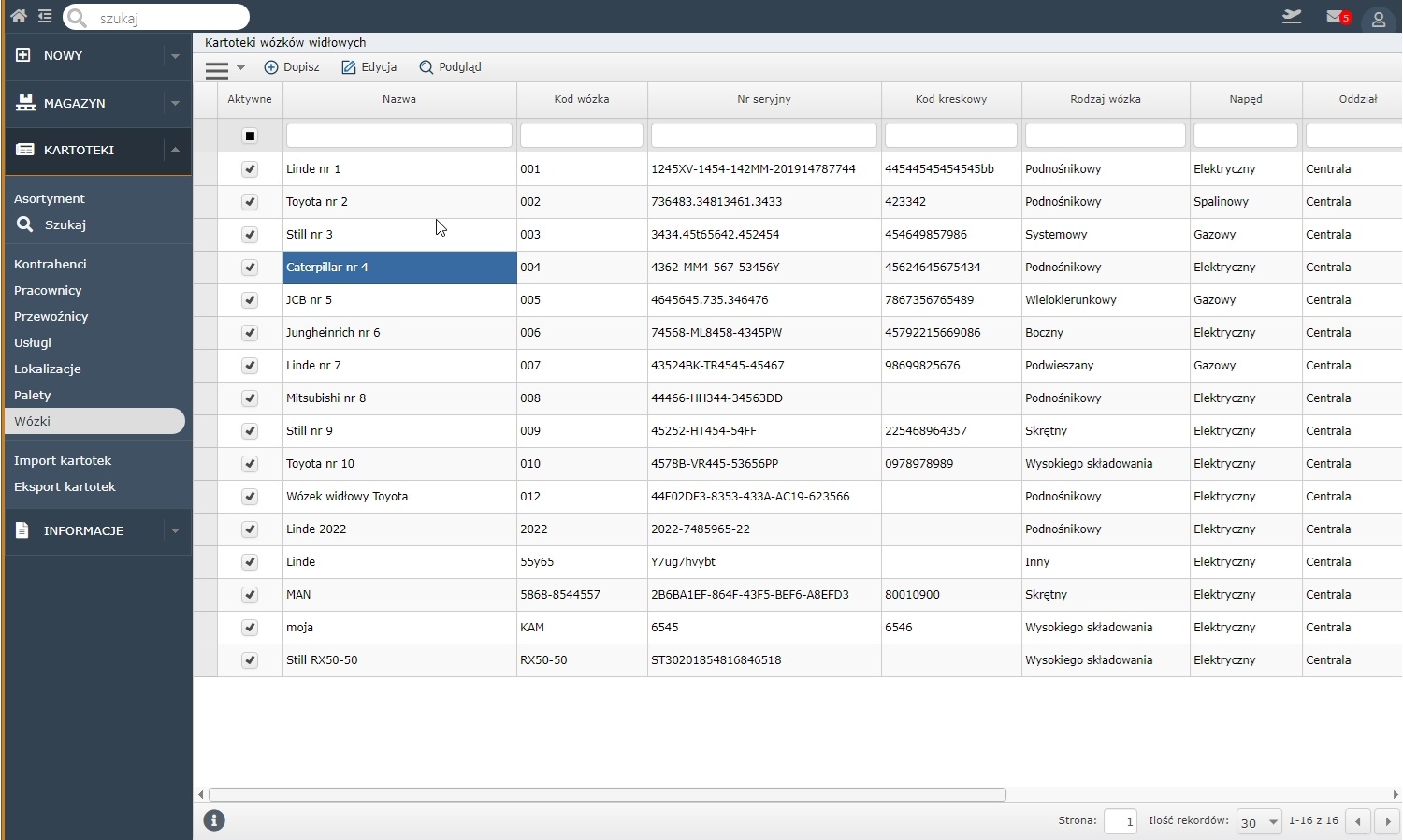Click the info circle icon at bottom
This screenshot has width=1403, height=840.
(214, 820)
